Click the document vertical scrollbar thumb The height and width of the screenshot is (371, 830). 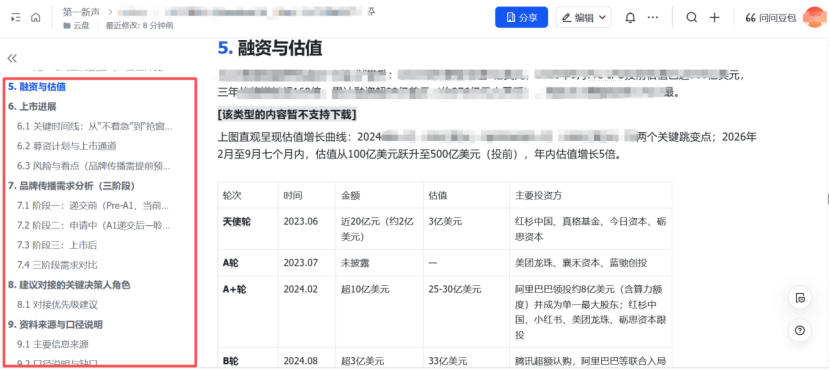(828, 198)
